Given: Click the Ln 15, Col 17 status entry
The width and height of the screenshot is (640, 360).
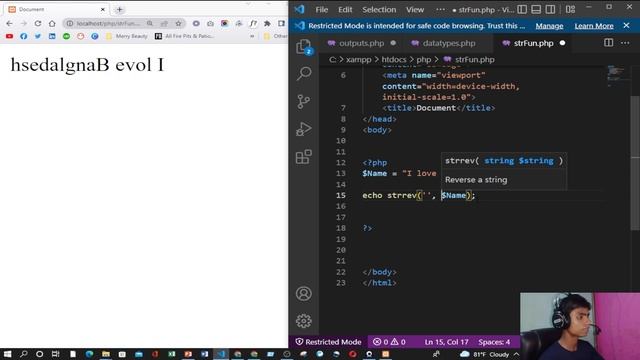Looking at the screenshot, I should 446,342.
